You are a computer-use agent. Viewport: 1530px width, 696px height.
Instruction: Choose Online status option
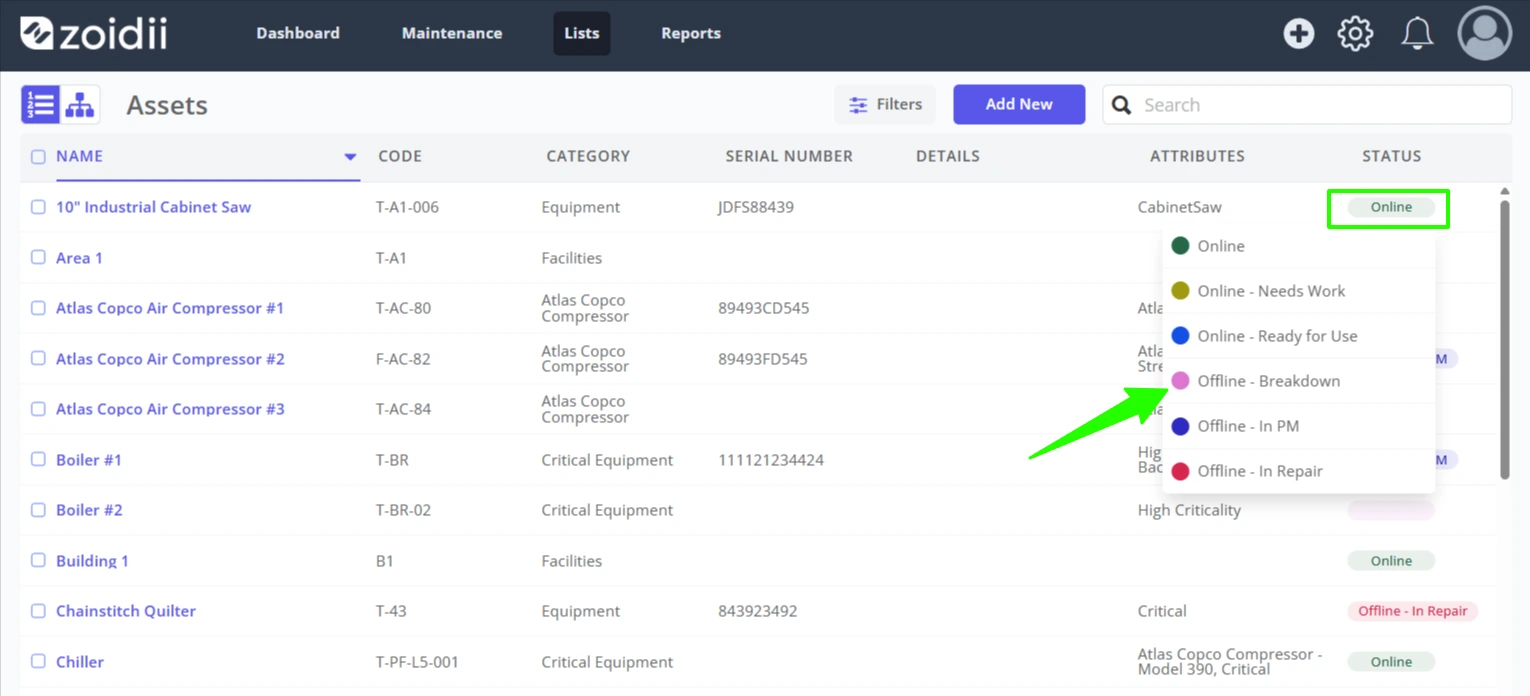(1299, 246)
